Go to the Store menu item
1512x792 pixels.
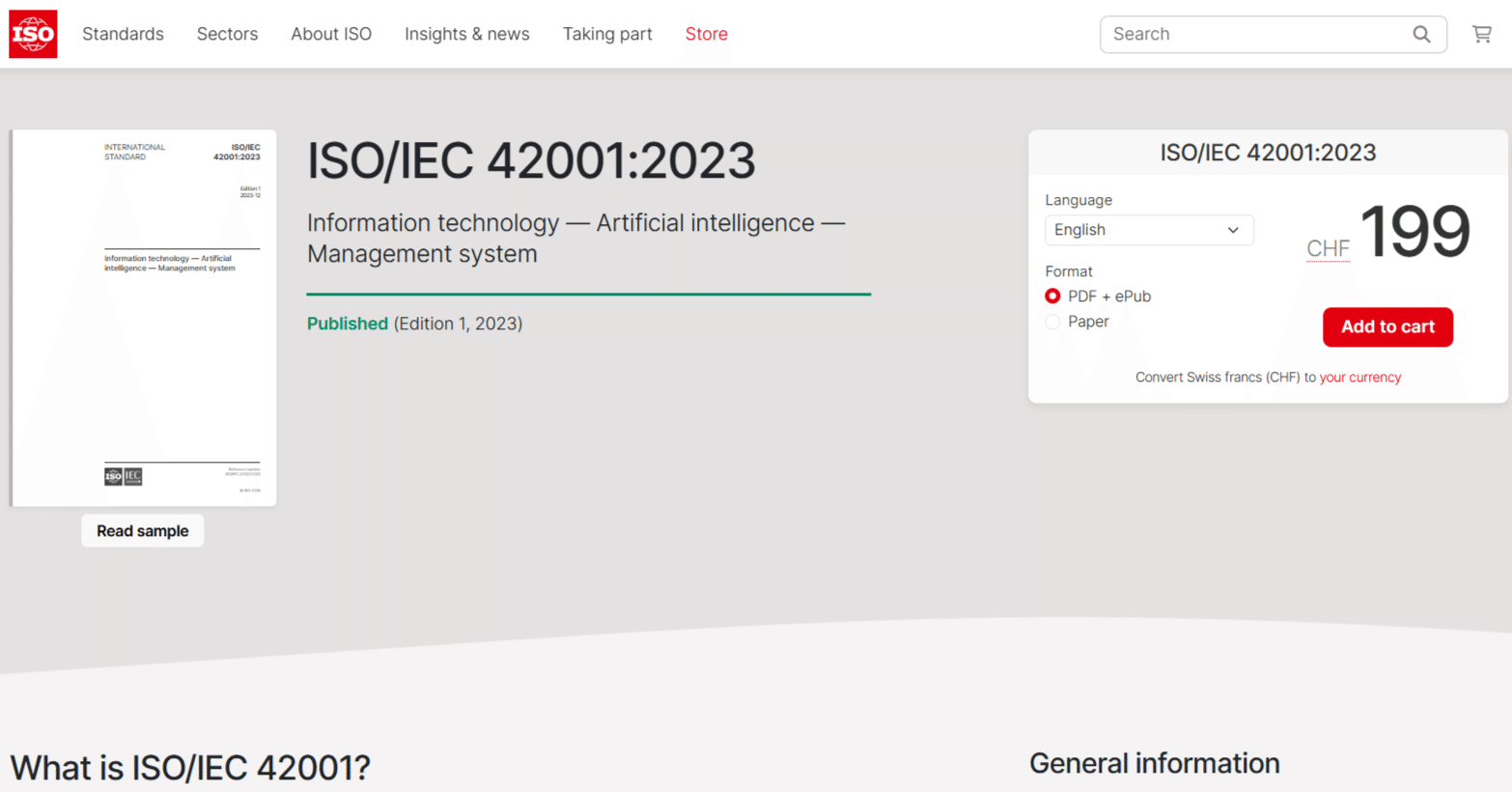[707, 34]
